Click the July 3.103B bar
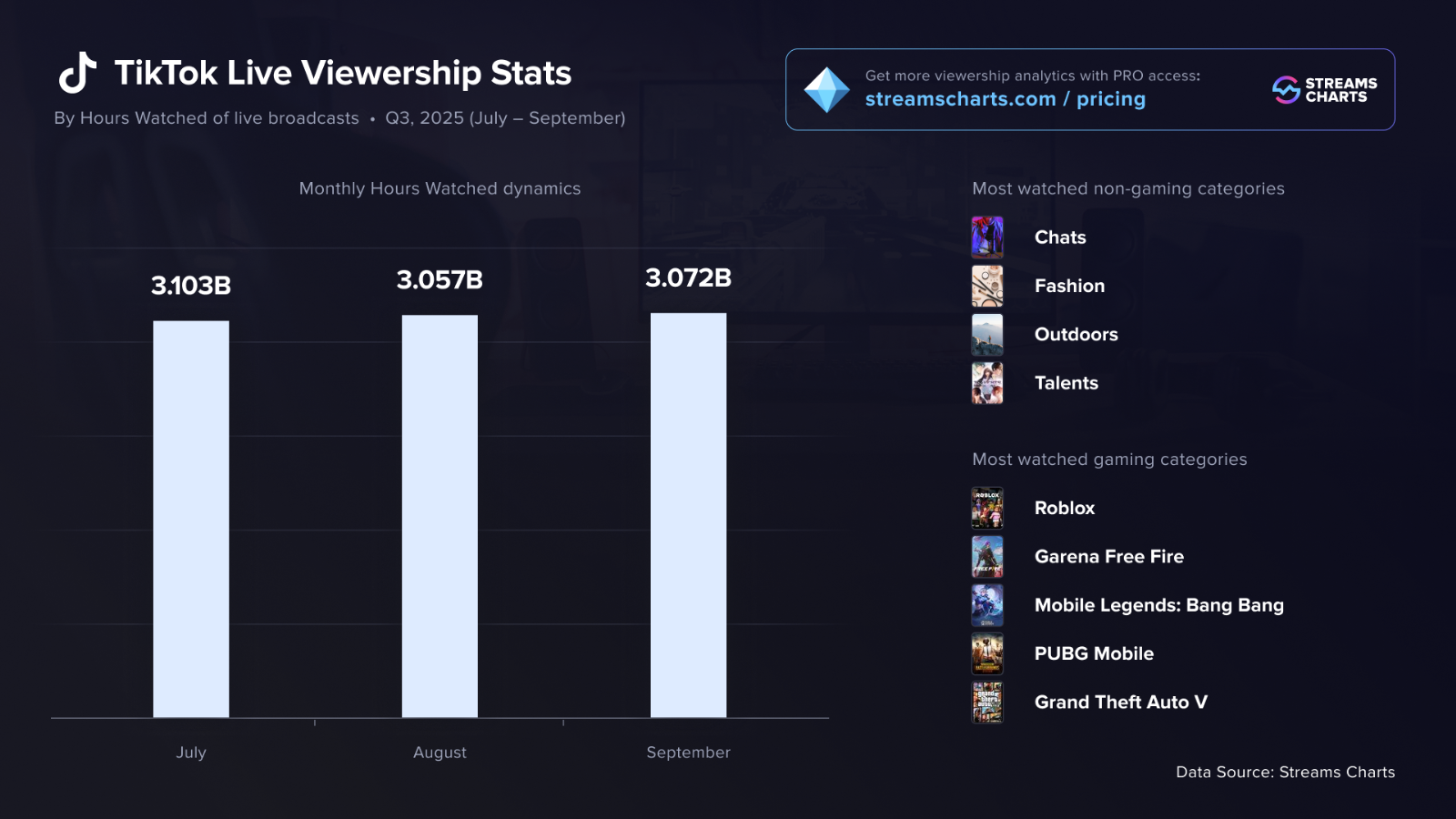The height and width of the screenshot is (819, 1456). 191,519
